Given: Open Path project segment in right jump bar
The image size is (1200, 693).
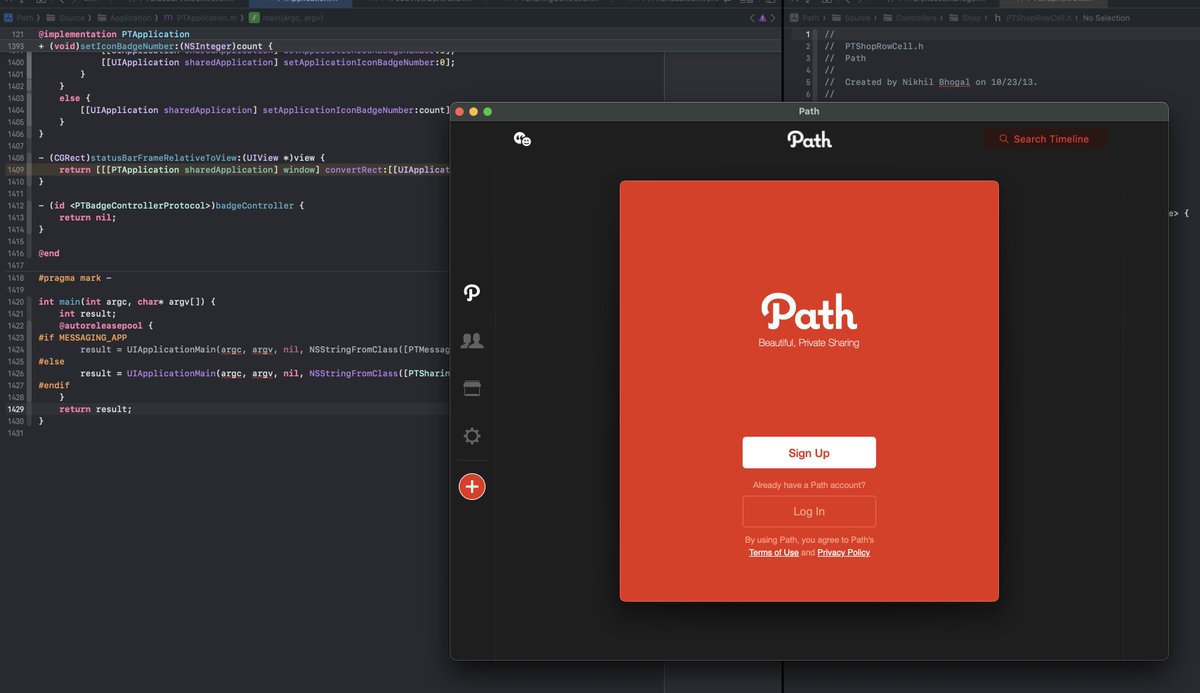Looking at the screenshot, I should click(805, 18).
